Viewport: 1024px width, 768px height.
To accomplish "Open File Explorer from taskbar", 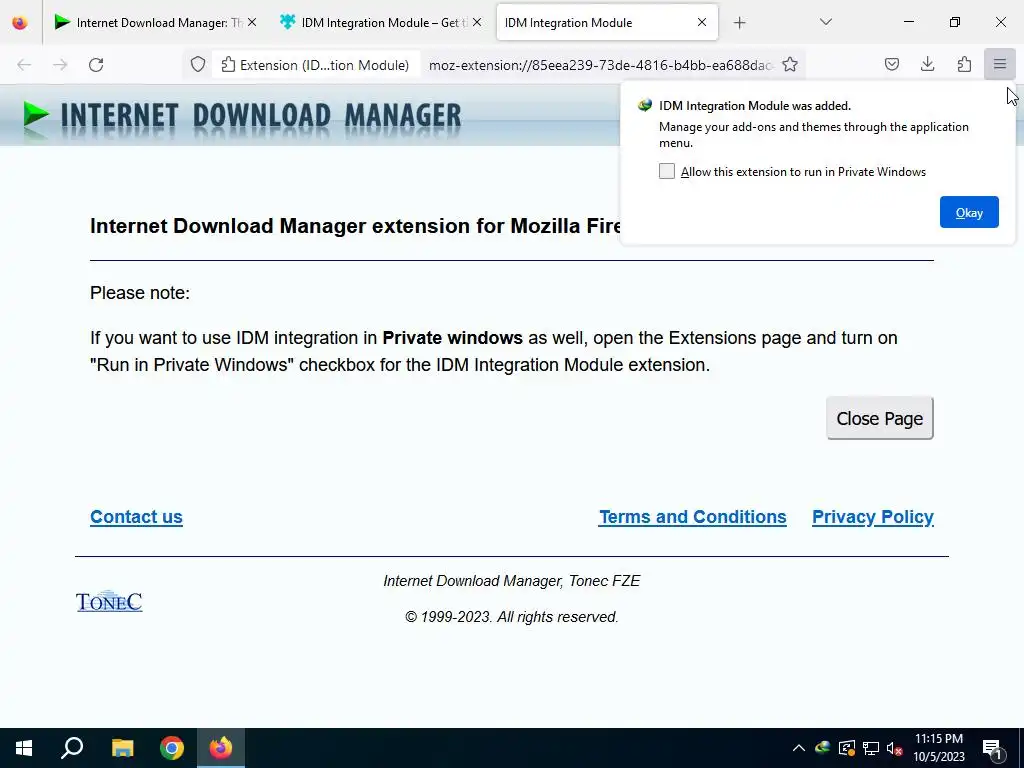I will tap(122, 748).
